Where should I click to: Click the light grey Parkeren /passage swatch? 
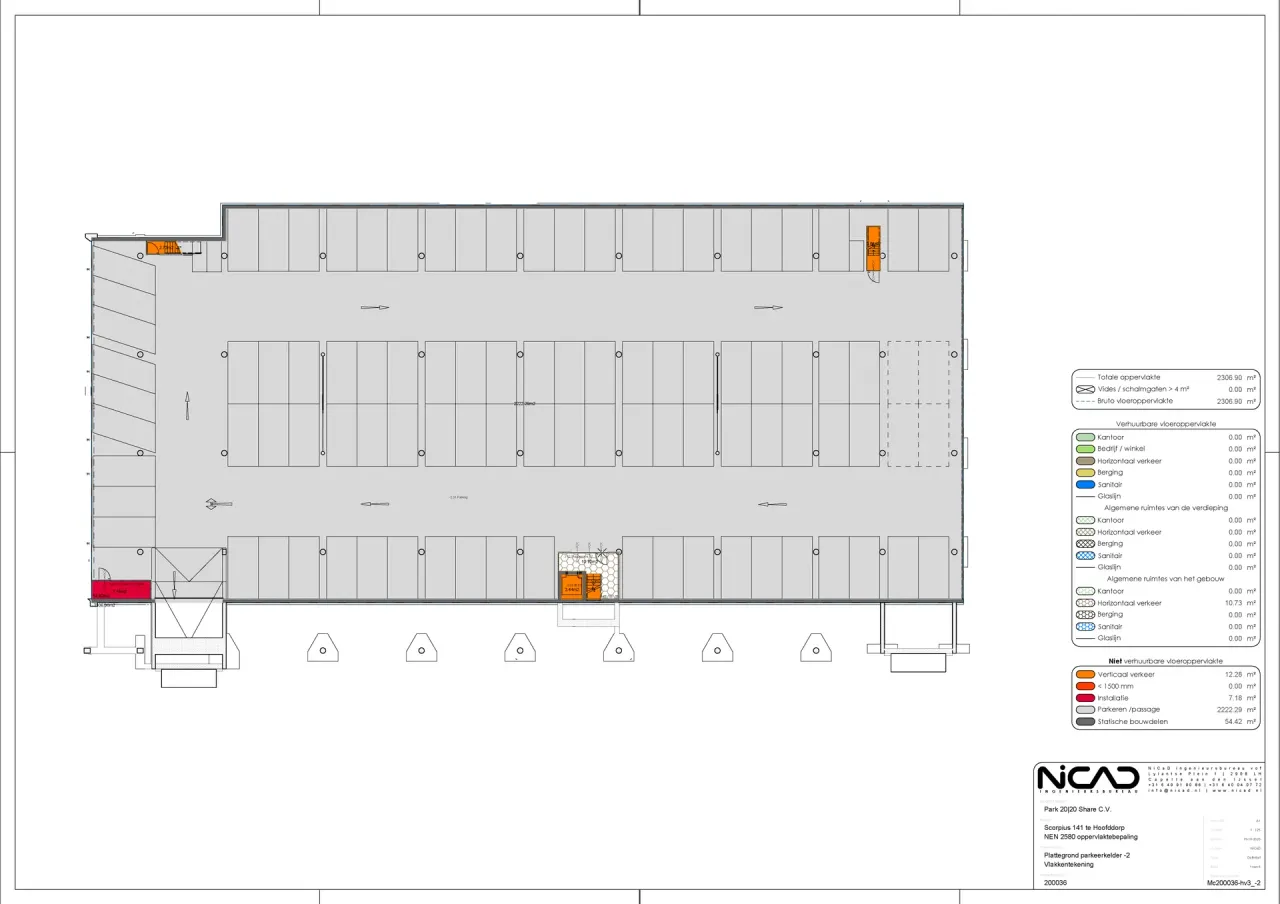(1085, 709)
